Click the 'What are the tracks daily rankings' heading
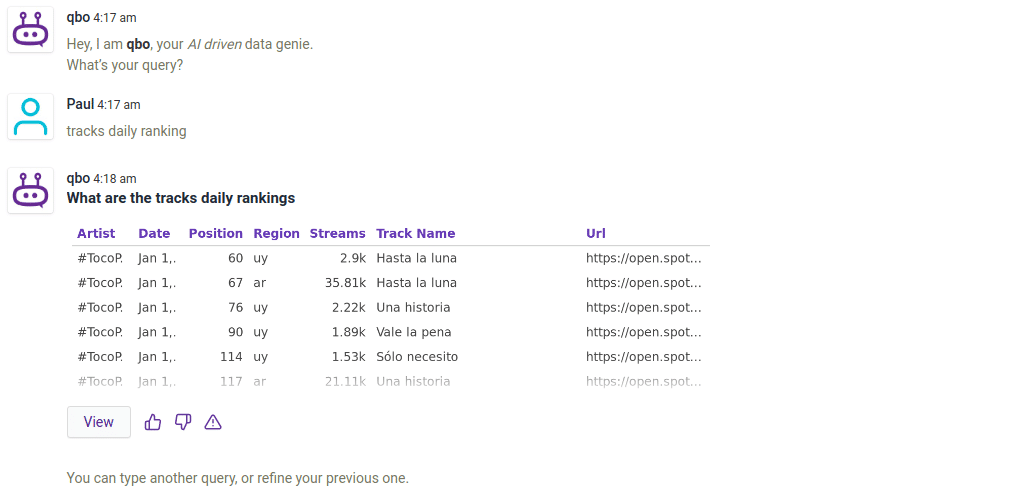This screenshot has width=1024, height=501. [181, 198]
